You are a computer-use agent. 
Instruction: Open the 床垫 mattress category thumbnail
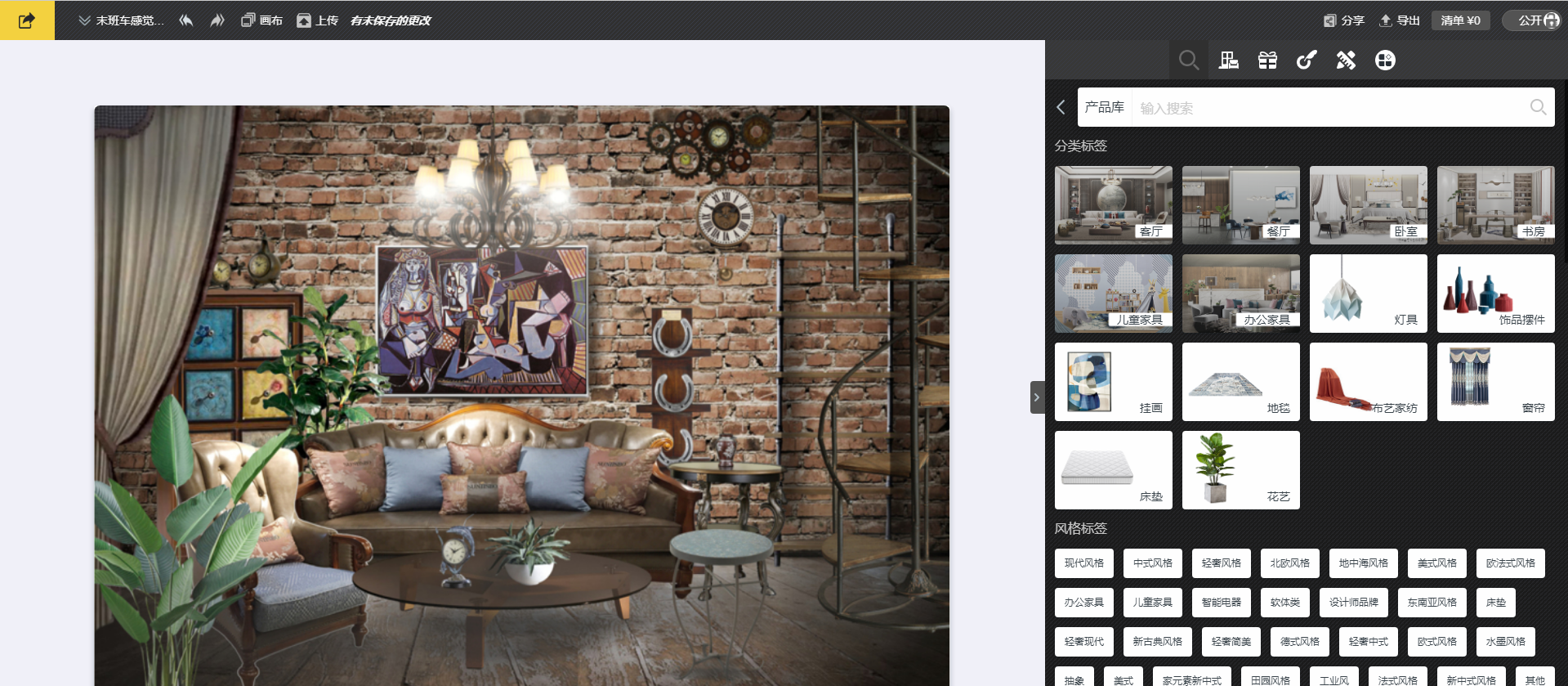pyautogui.click(x=1114, y=470)
